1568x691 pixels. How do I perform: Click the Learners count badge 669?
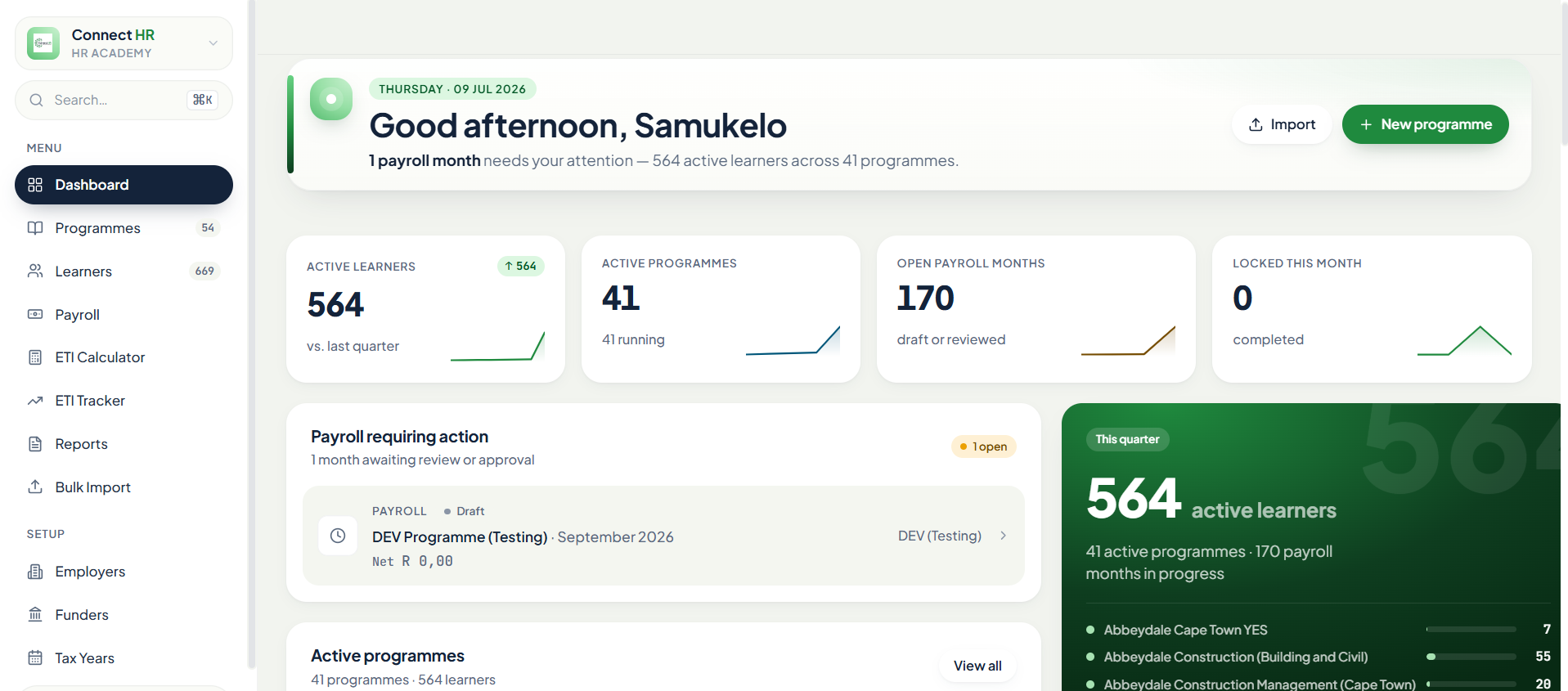click(x=204, y=271)
